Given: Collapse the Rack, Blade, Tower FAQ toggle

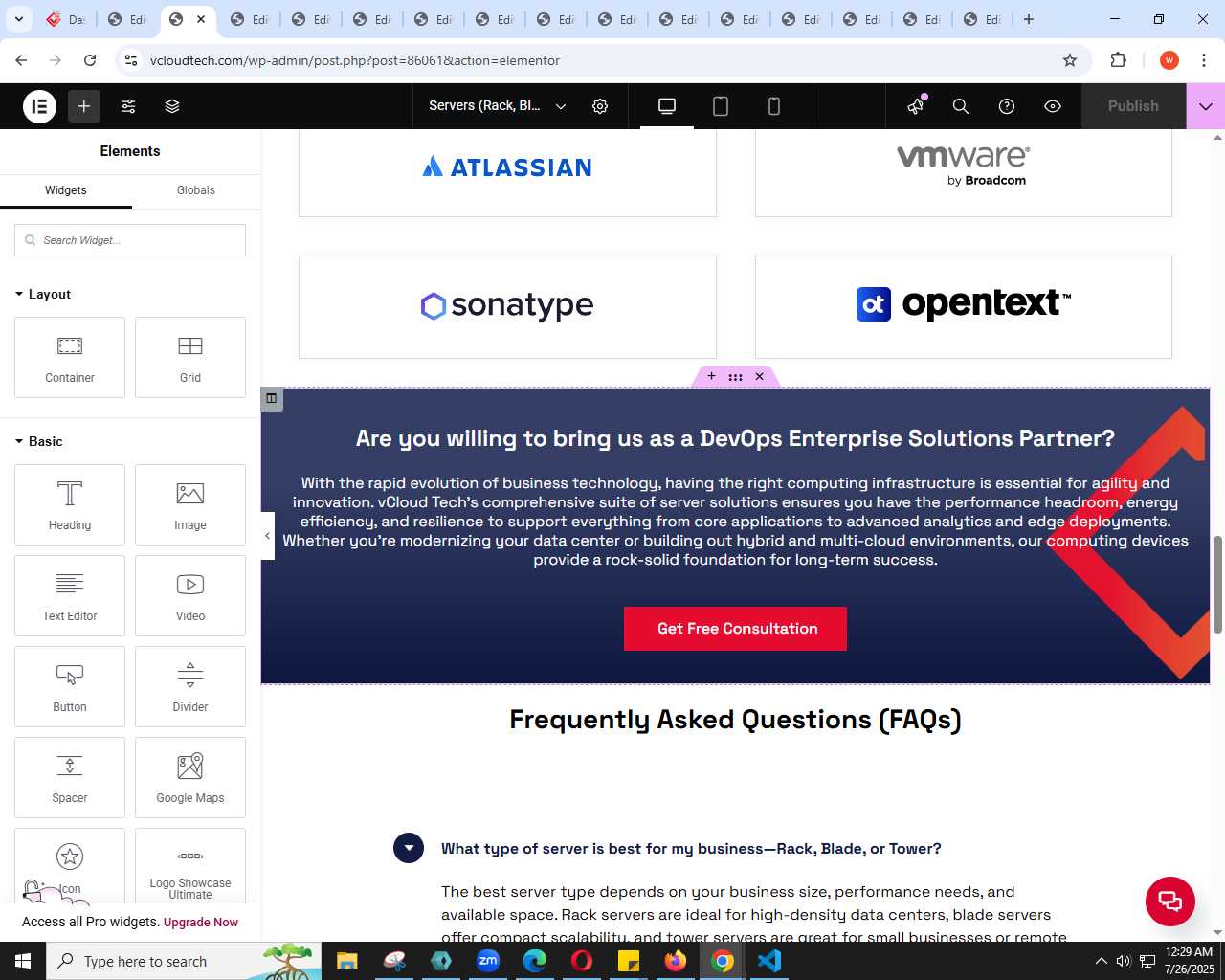Looking at the screenshot, I should click(409, 848).
